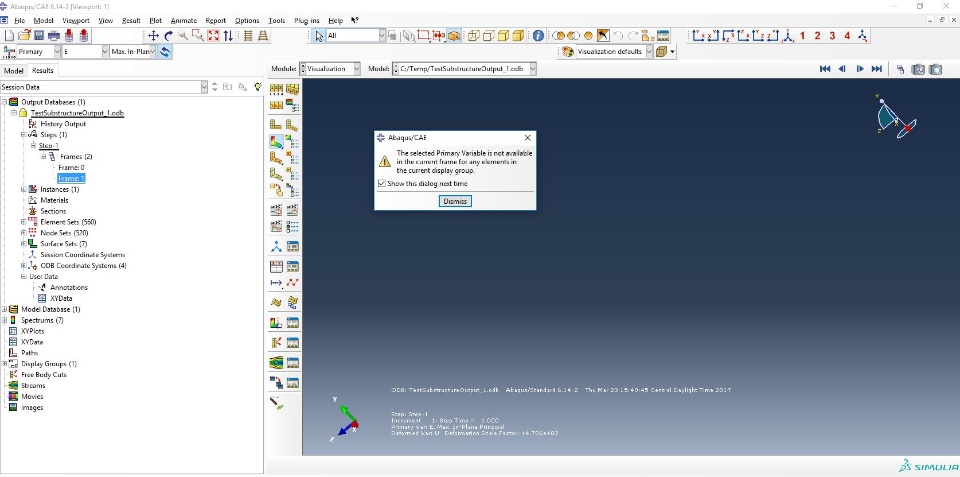The height and width of the screenshot is (477, 960).
Task: Open the File menu
Action: [x=19, y=20]
